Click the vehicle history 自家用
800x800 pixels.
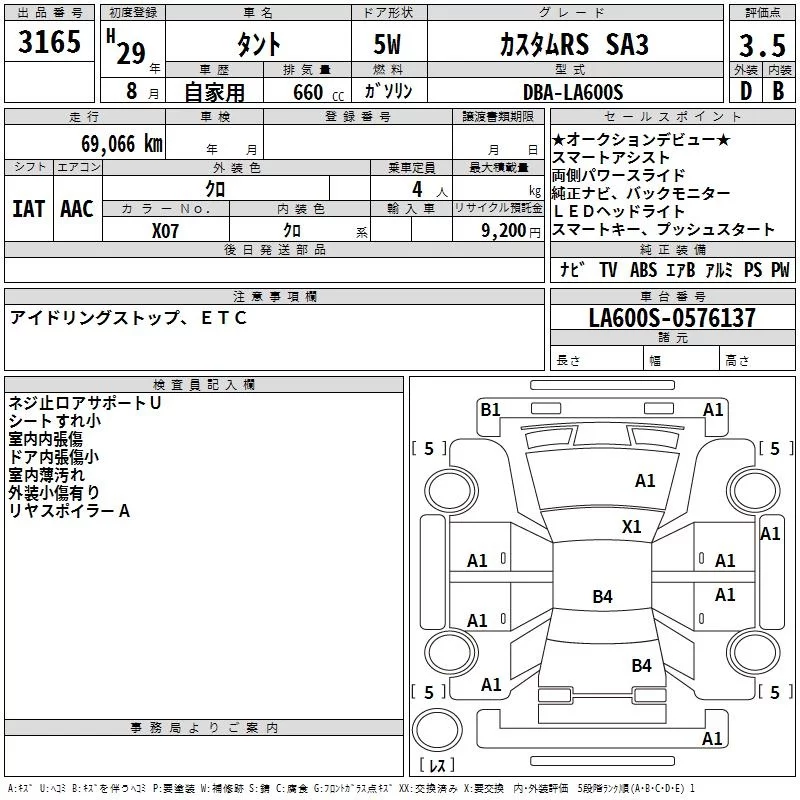click(214, 92)
